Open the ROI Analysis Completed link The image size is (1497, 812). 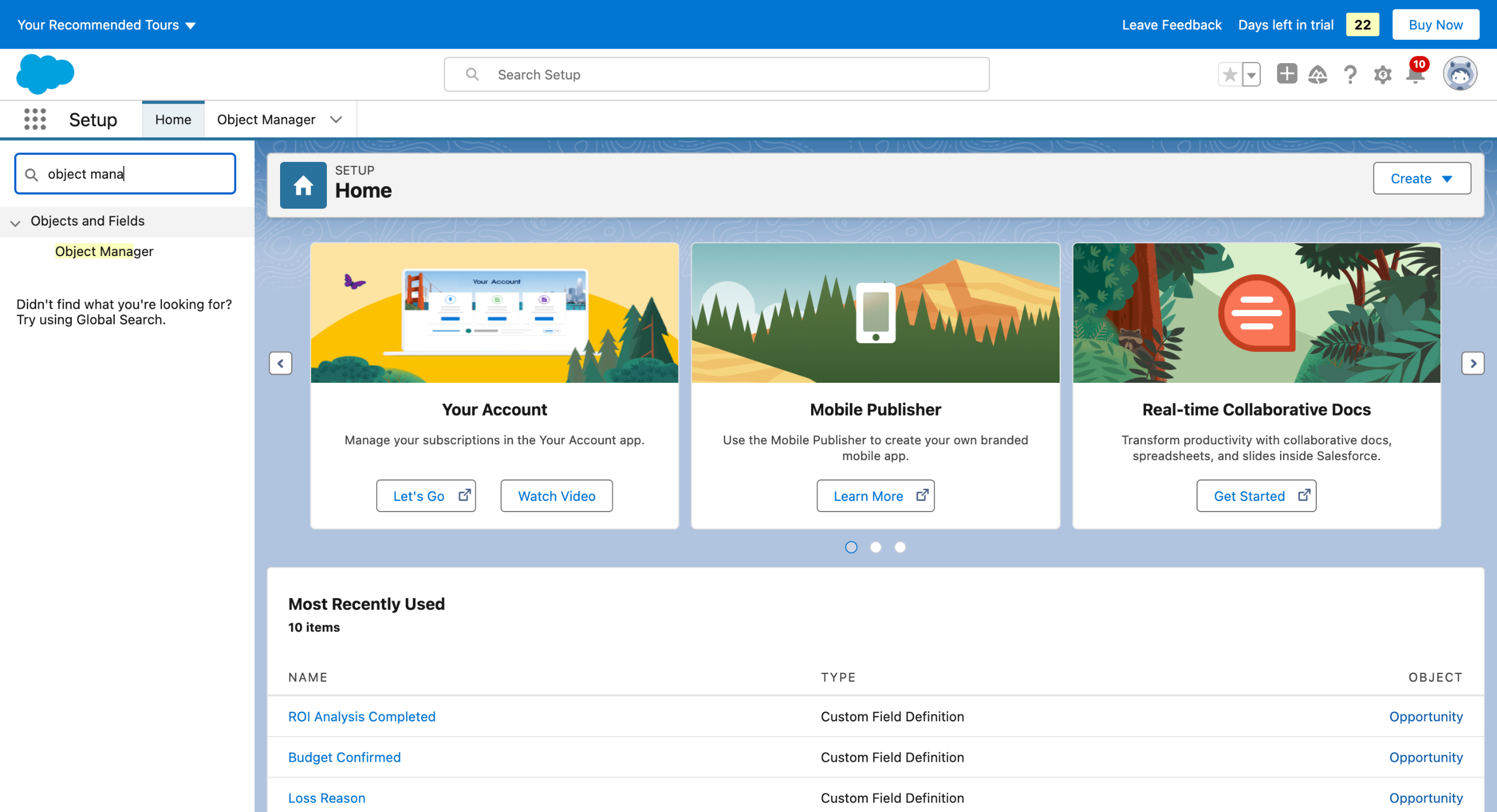pos(361,716)
